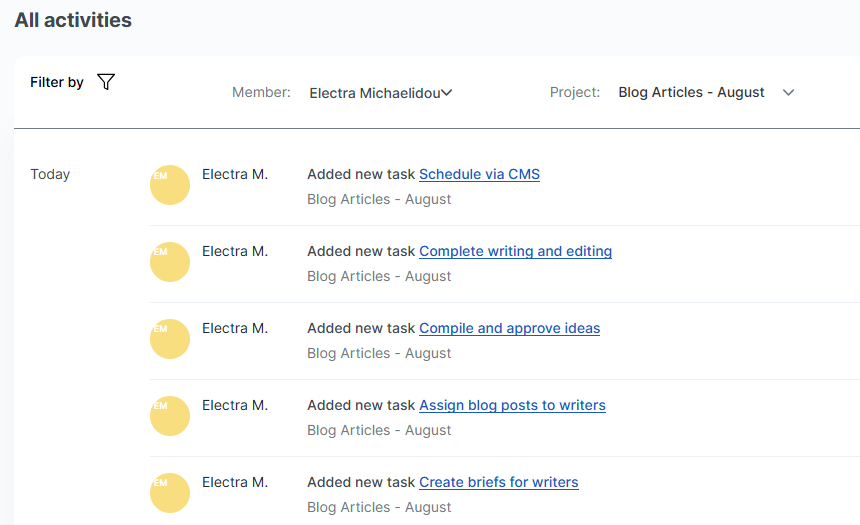Screen dimensions: 860x525
Task: Click Electra M. name in first activity
Action: (x=235, y=174)
